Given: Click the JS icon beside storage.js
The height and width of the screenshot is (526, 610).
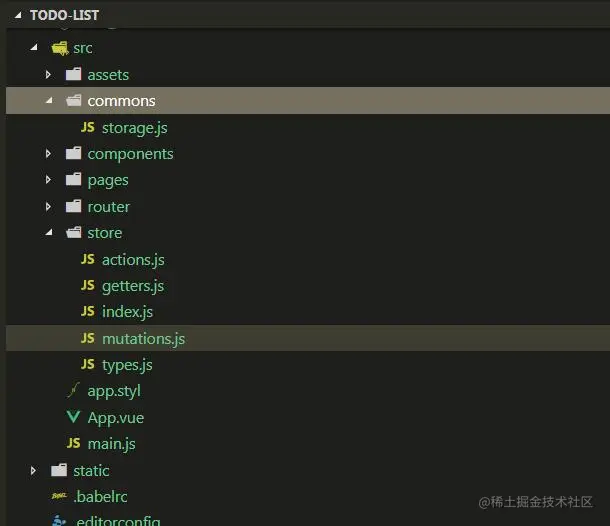Looking at the screenshot, I should (x=87, y=128).
